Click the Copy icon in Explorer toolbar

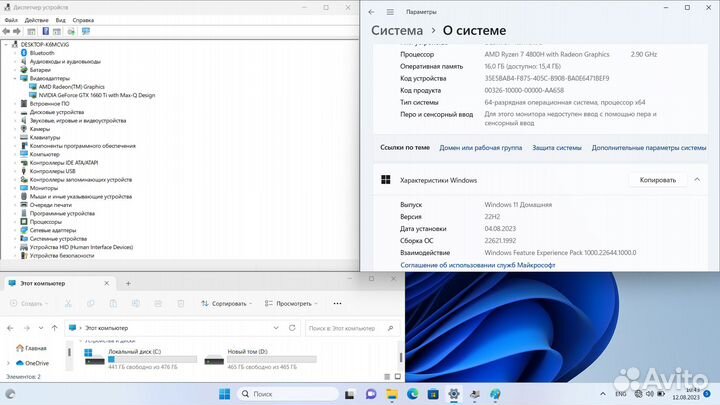pos(90,304)
